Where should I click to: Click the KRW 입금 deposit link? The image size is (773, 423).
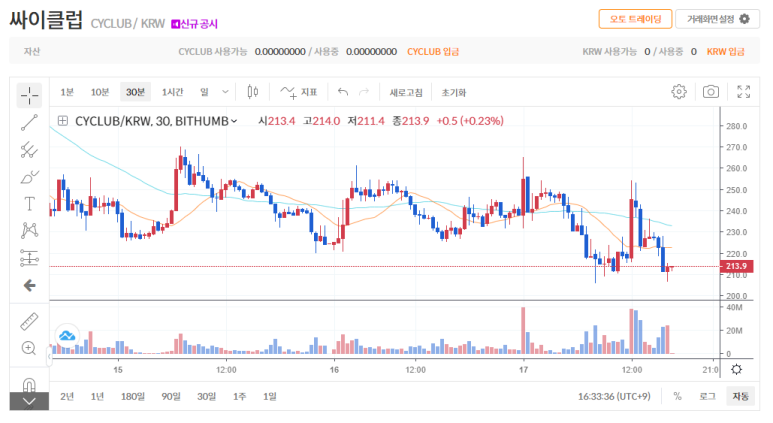tap(725, 51)
